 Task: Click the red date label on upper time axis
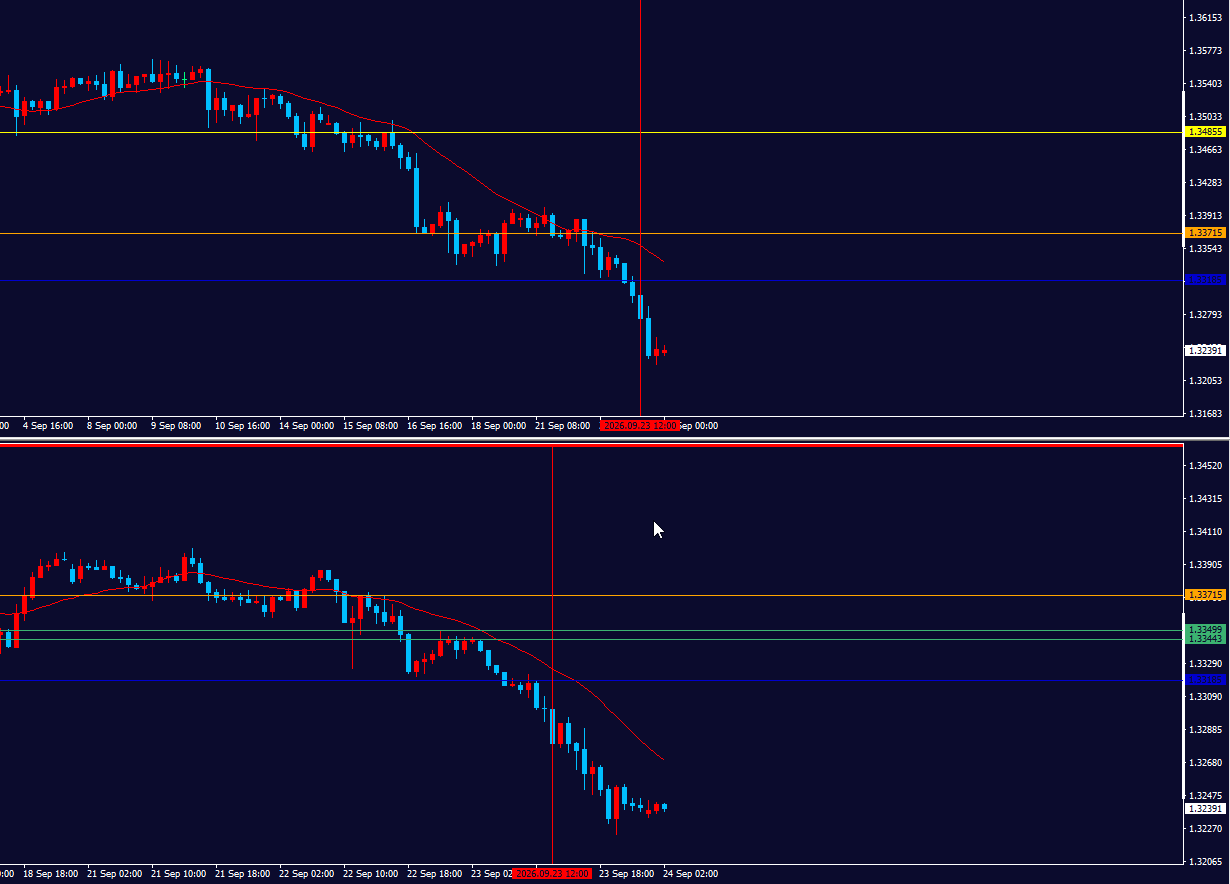[x=640, y=425]
